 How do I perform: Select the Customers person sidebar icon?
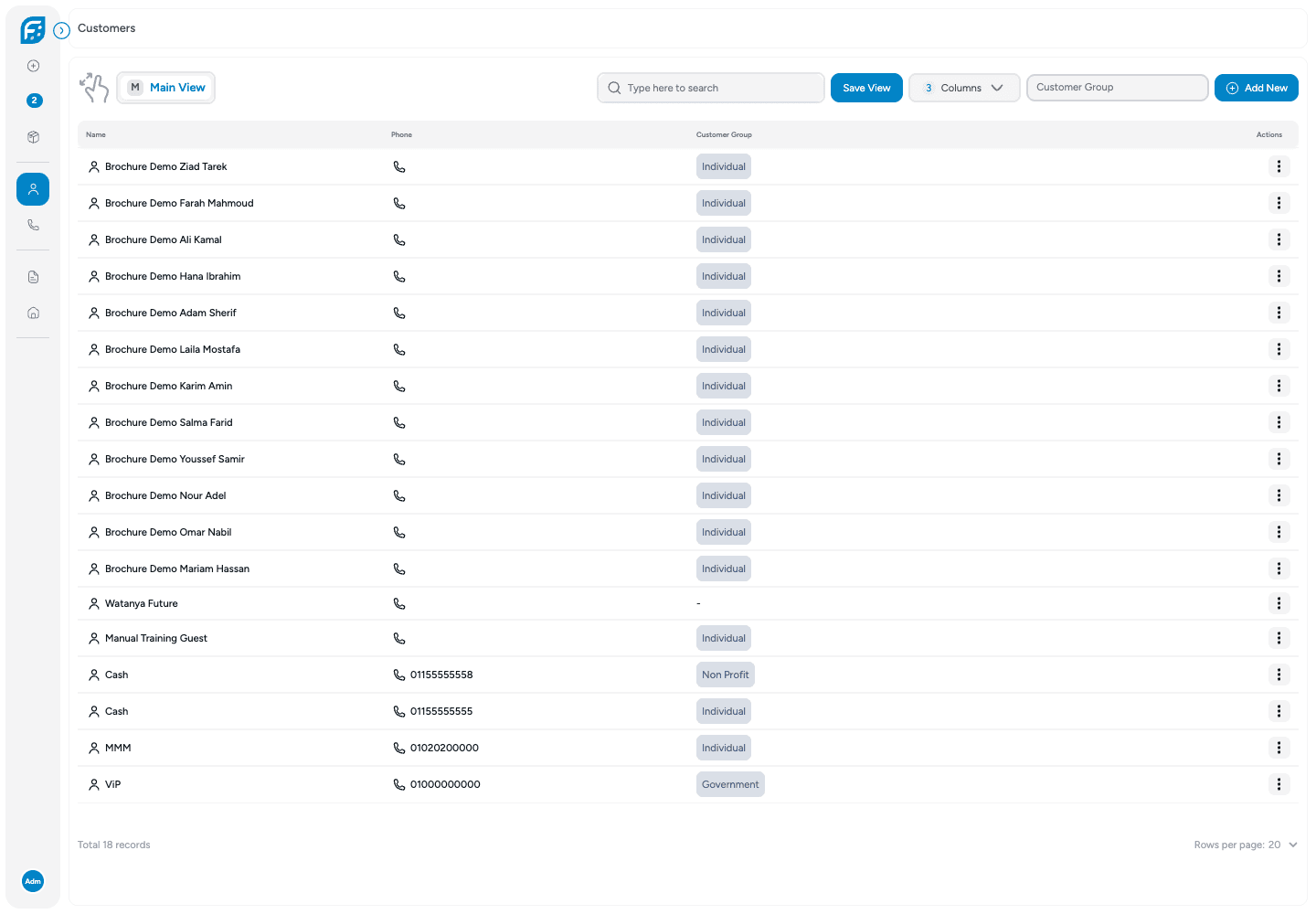pos(33,189)
